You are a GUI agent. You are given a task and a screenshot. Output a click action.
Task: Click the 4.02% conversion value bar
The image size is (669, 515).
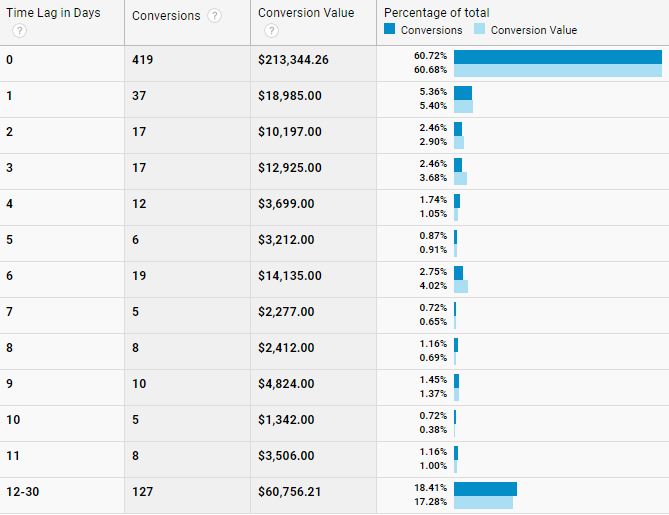coord(460,287)
